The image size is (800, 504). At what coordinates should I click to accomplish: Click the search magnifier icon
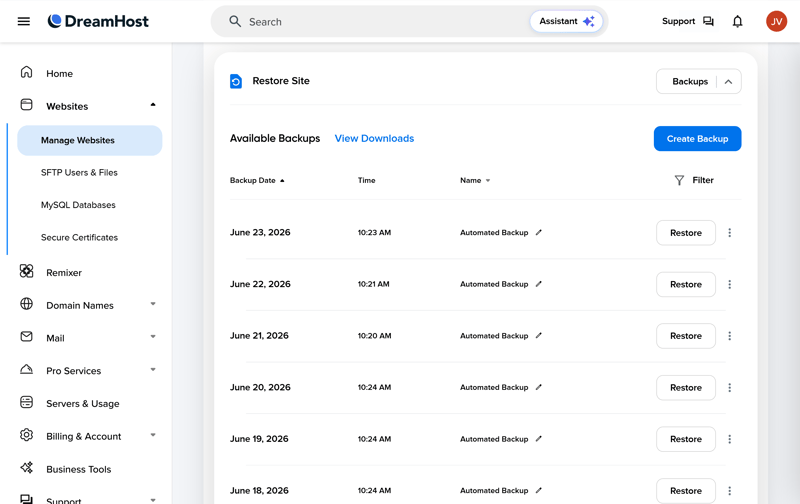coord(235,21)
